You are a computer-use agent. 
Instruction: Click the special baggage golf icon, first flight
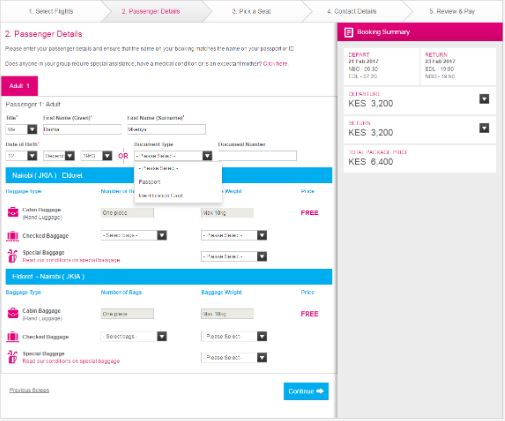coord(12,256)
